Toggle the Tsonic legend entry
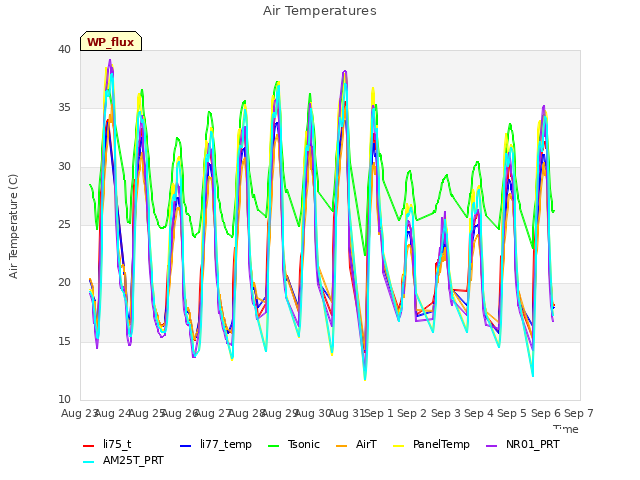Viewport: 640px width, 480px height. [x=293, y=444]
